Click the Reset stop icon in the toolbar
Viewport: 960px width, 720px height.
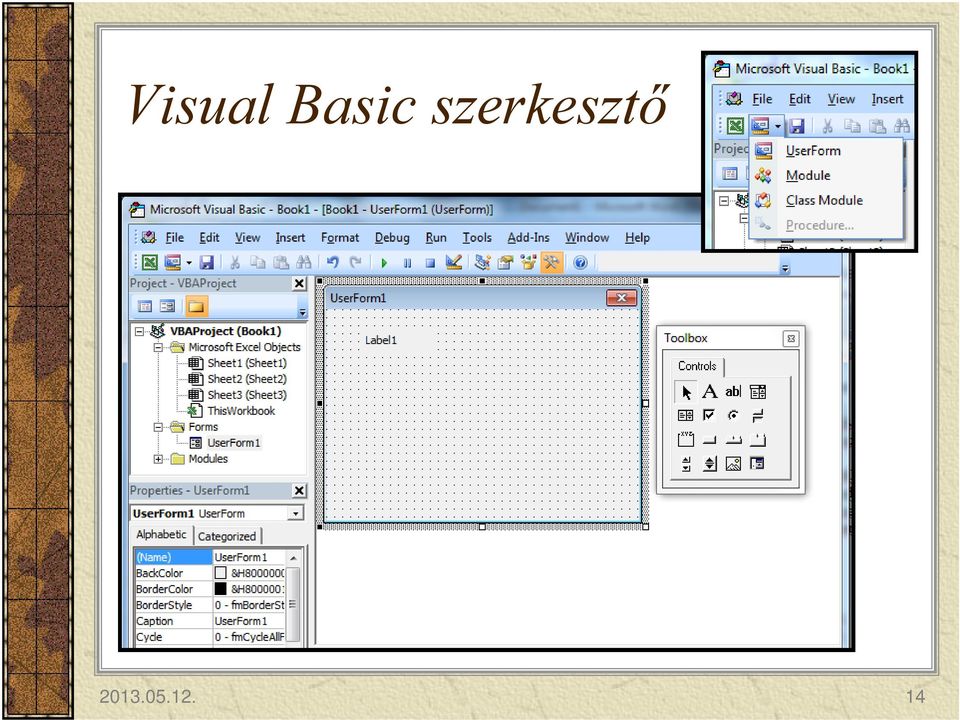point(430,263)
